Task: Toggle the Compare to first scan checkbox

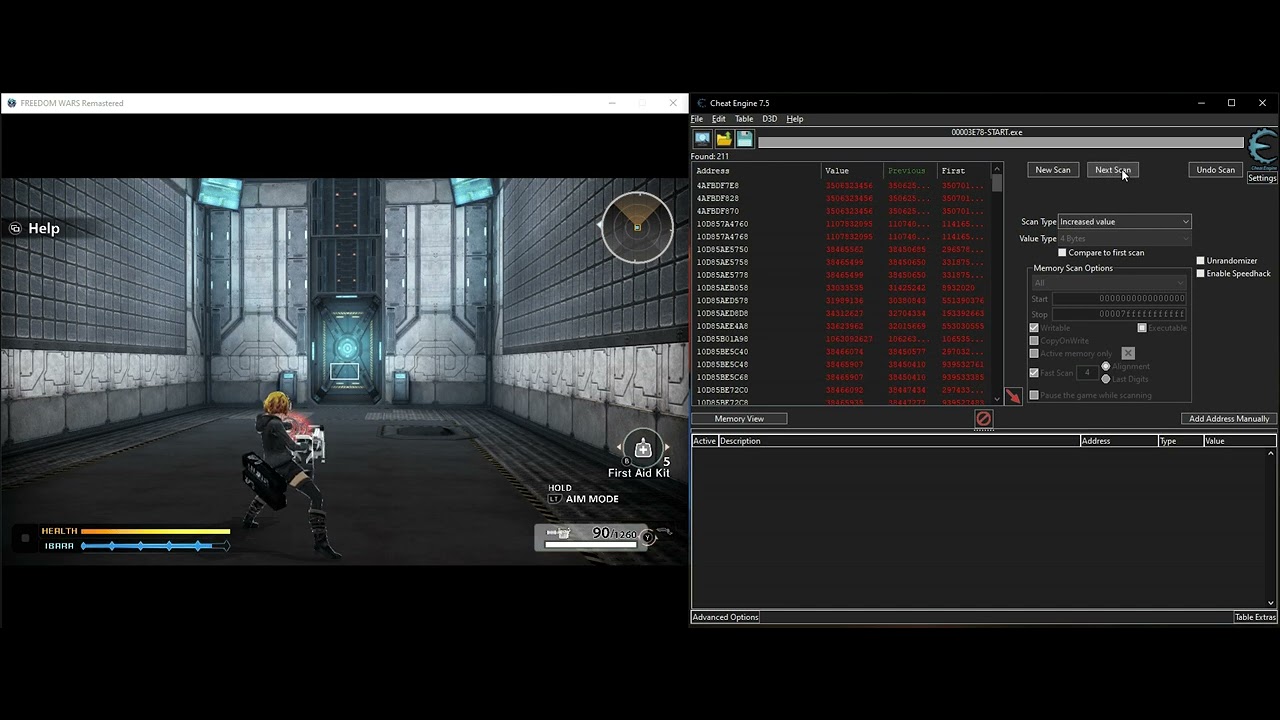Action: click(1062, 253)
